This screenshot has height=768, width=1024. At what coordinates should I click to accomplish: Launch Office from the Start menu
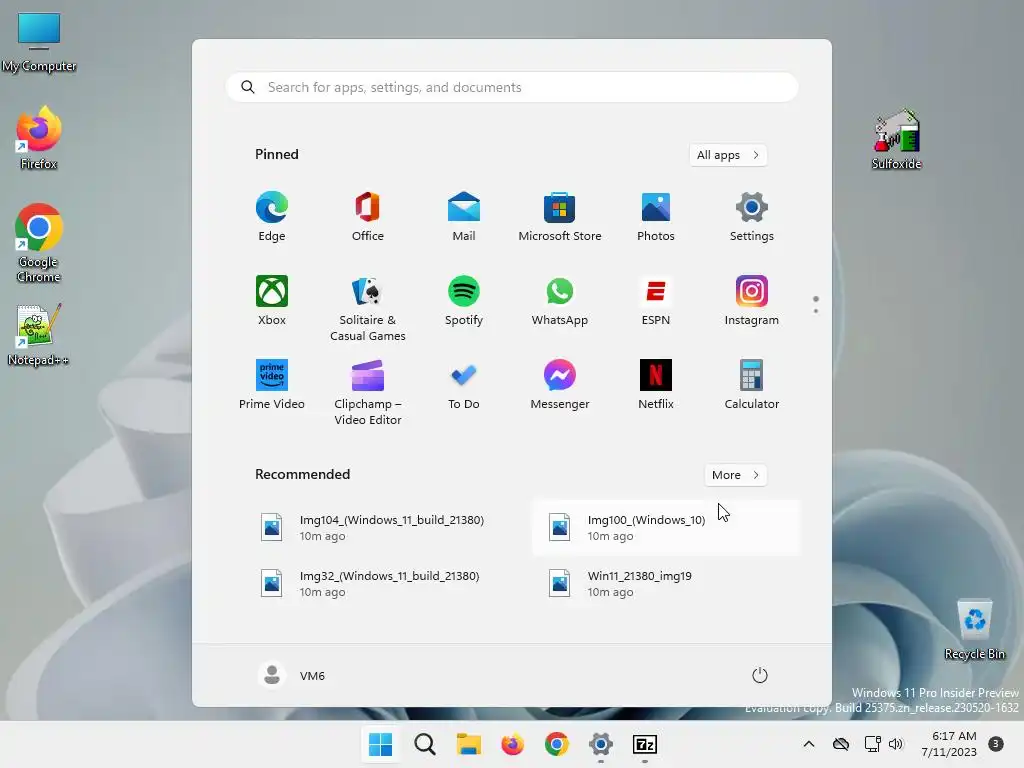[368, 217]
